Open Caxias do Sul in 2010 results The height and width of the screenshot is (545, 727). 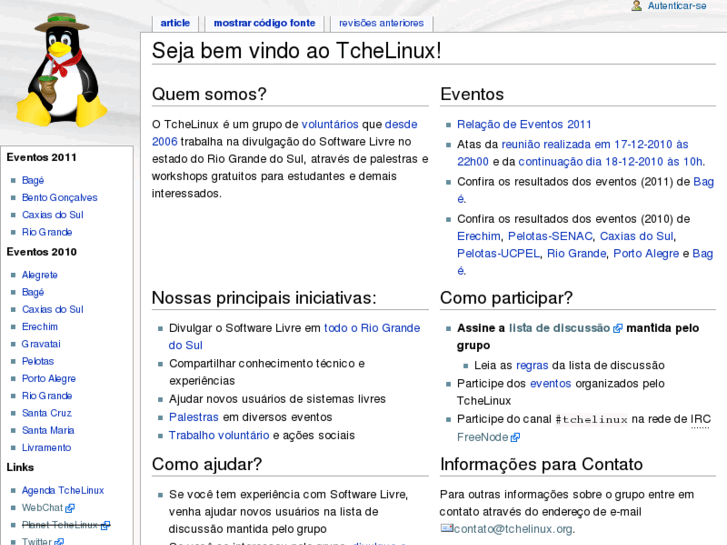(x=636, y=236)
